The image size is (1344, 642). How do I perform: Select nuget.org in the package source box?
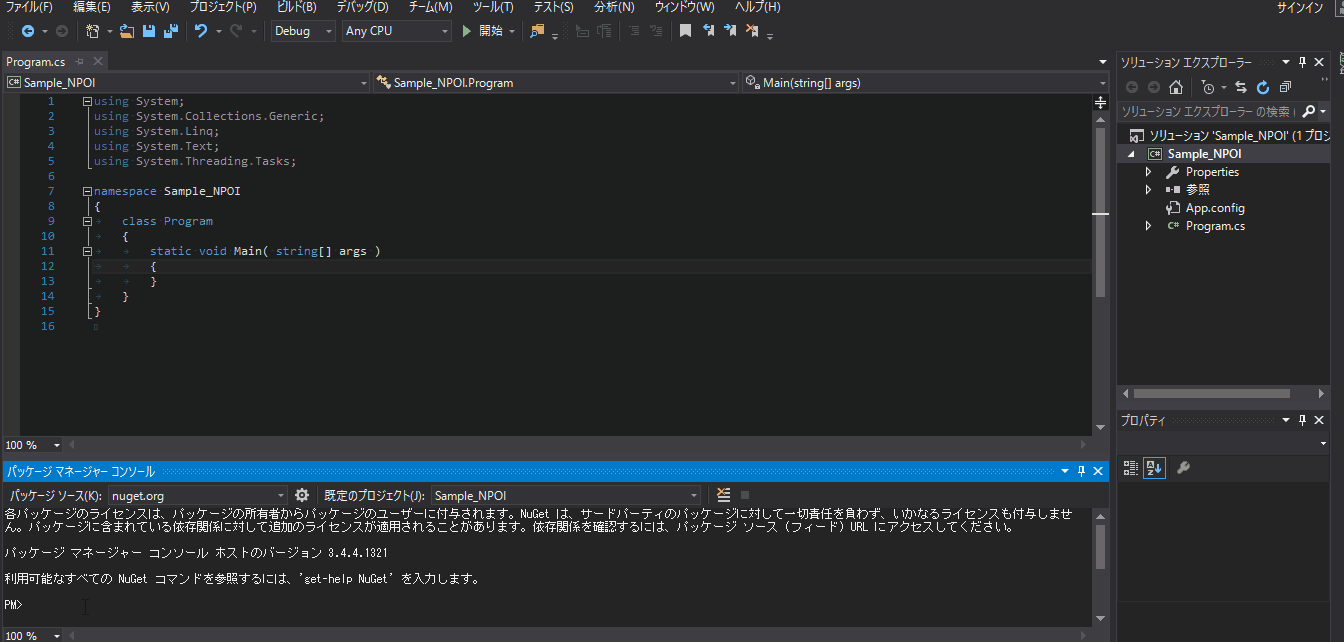click(195, 494)
